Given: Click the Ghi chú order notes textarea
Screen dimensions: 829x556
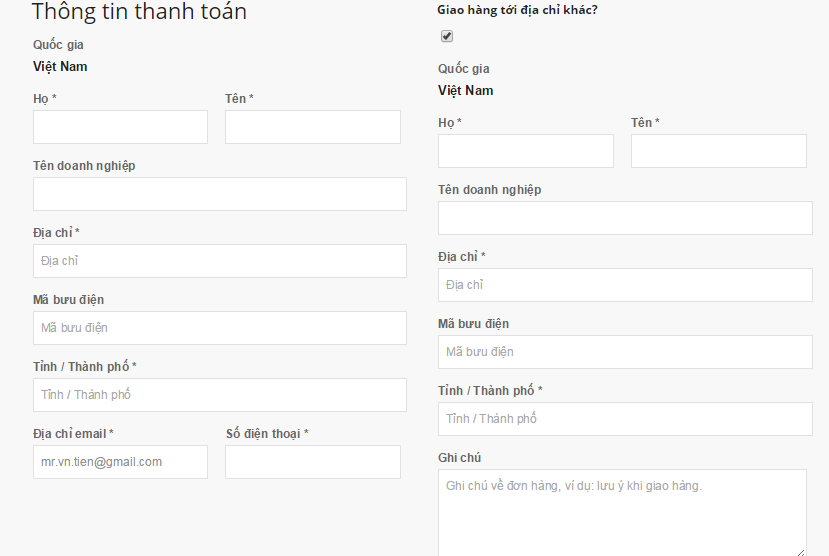Looking at the screenshot, I should [621, 511].
